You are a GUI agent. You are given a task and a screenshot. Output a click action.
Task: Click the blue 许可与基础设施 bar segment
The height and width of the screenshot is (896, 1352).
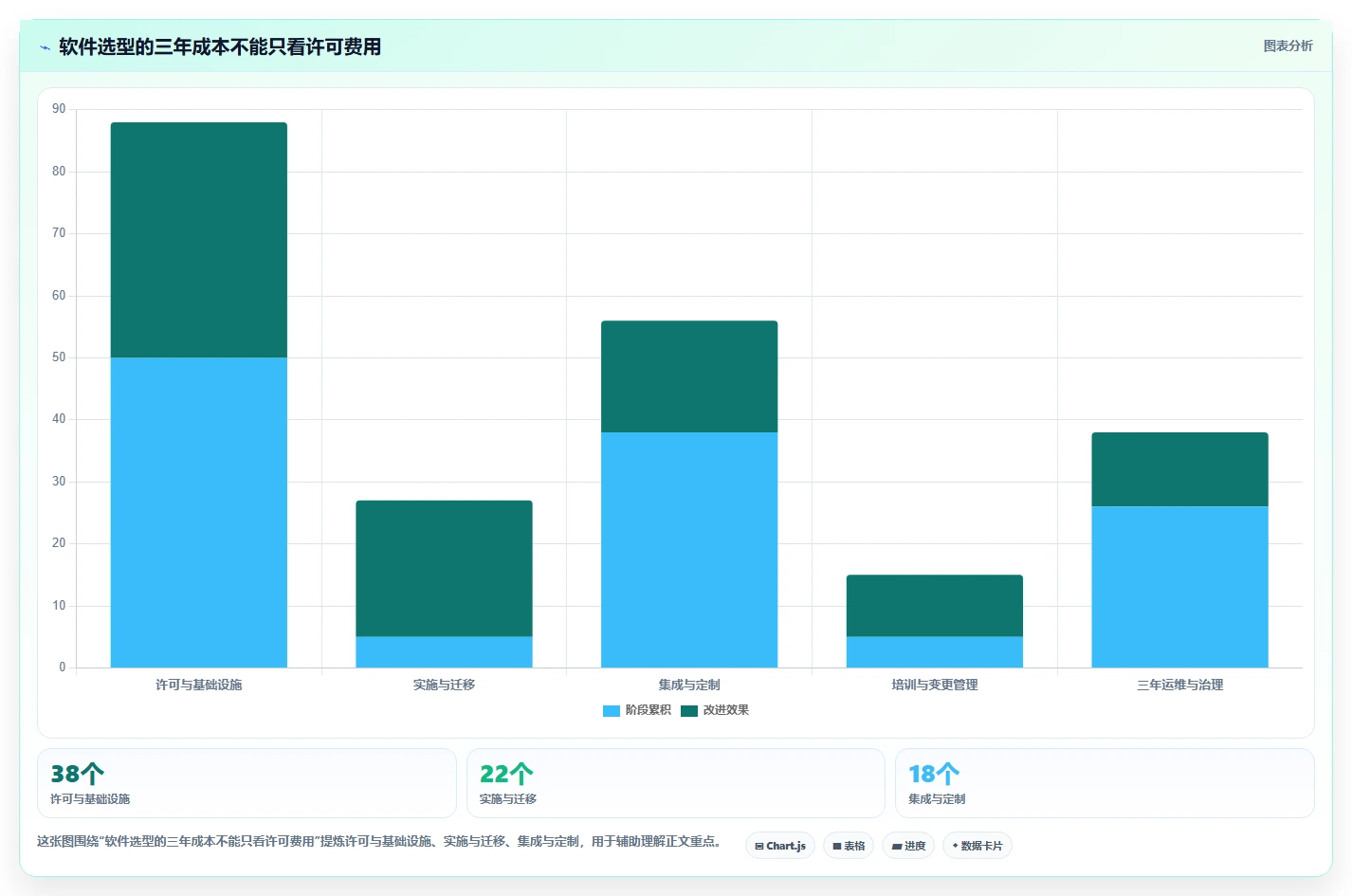point(199,512)
